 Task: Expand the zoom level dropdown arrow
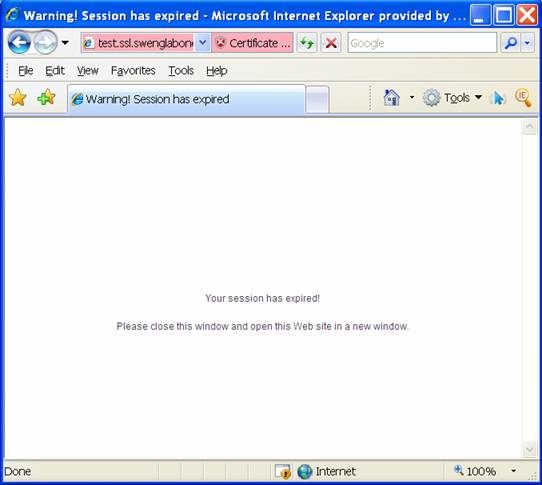pyautogui.click(x=514, y=471)
